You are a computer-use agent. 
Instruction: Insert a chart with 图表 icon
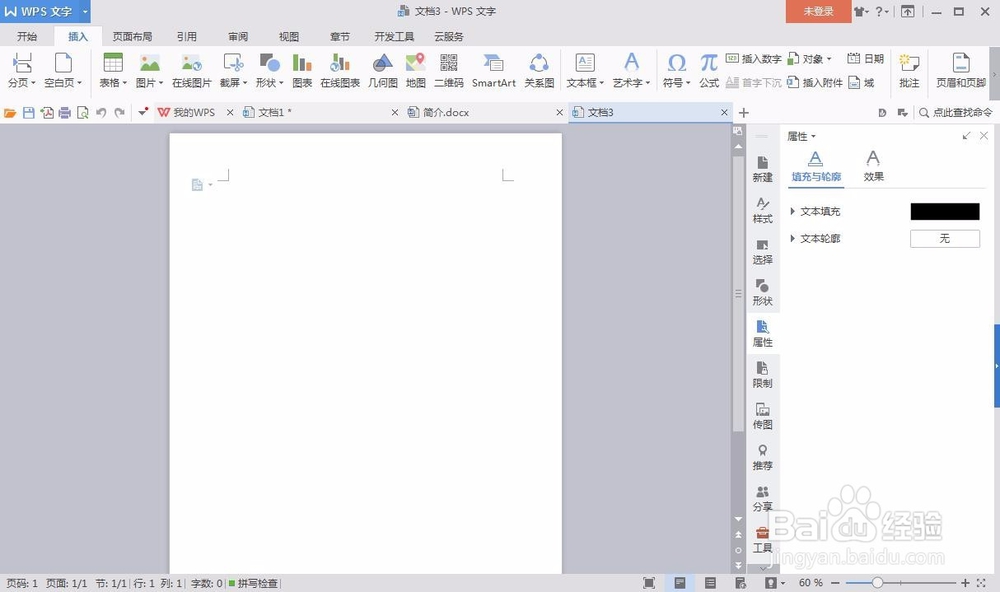pos(302,64)
